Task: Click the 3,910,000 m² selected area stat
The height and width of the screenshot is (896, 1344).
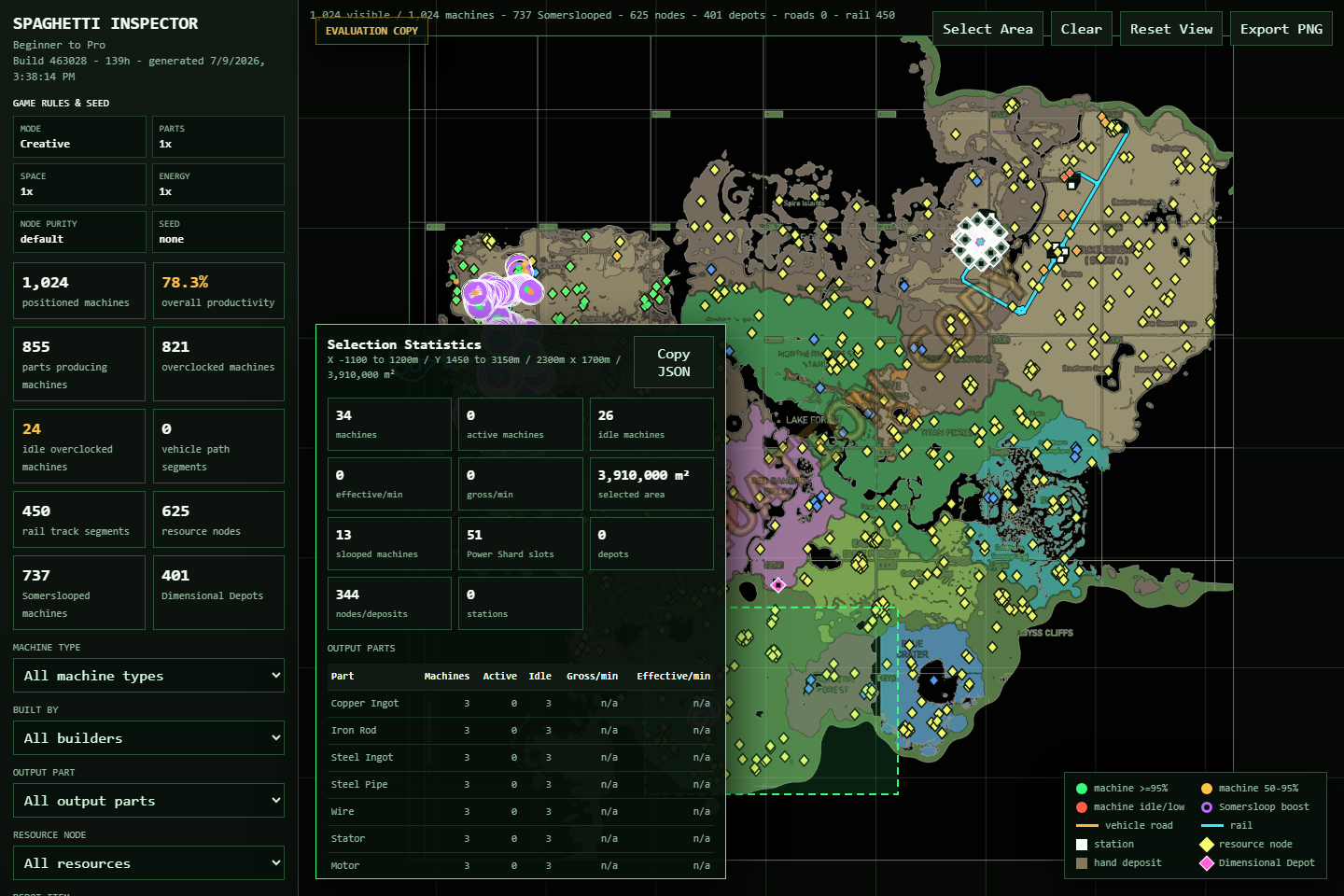Action: (x=651, y=484)
